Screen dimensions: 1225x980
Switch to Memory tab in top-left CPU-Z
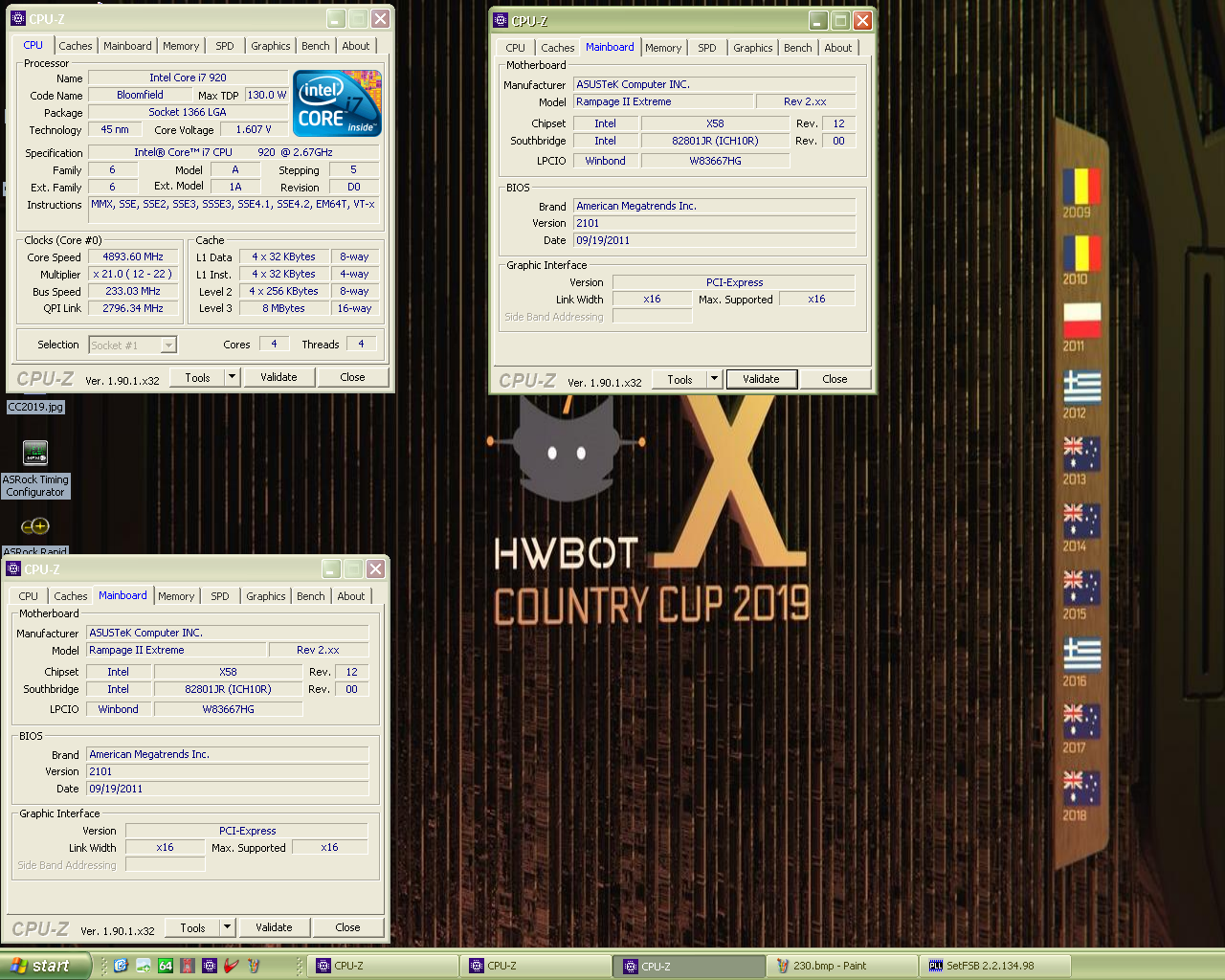[x=181, y=46]
